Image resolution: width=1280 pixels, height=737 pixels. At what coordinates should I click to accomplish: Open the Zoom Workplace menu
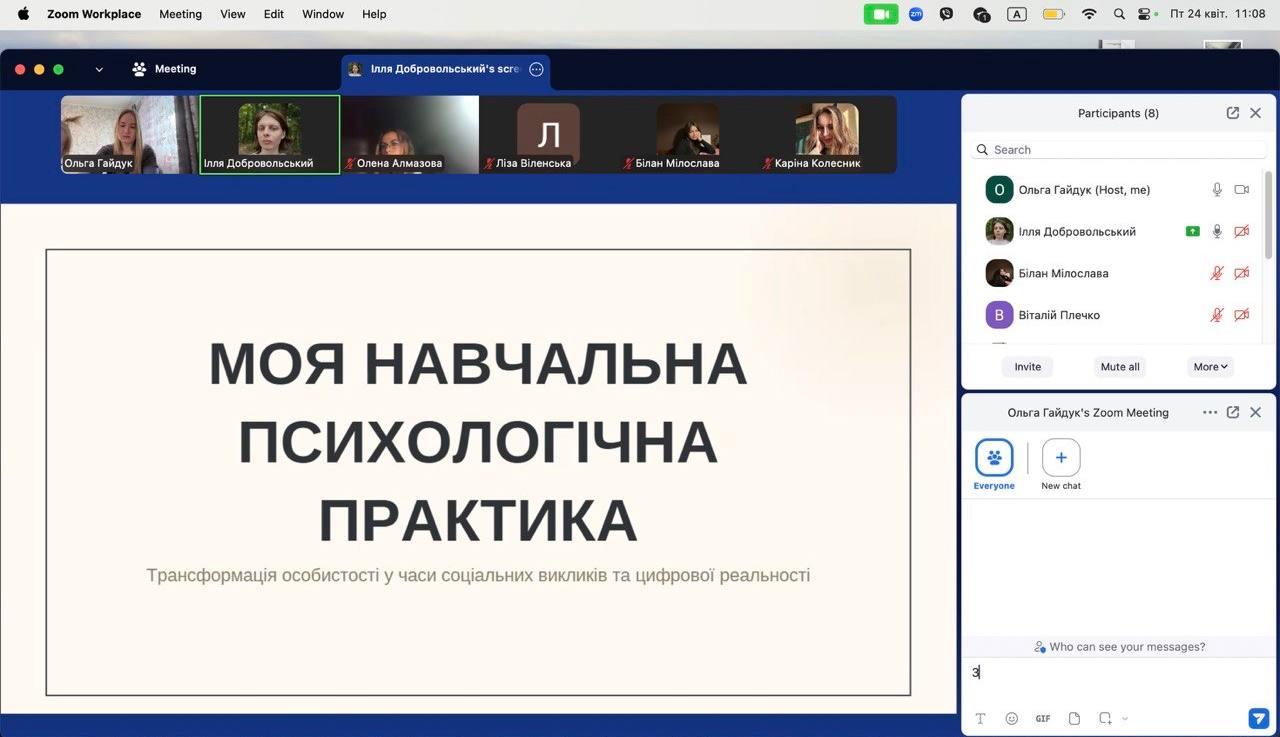[94, 14]
